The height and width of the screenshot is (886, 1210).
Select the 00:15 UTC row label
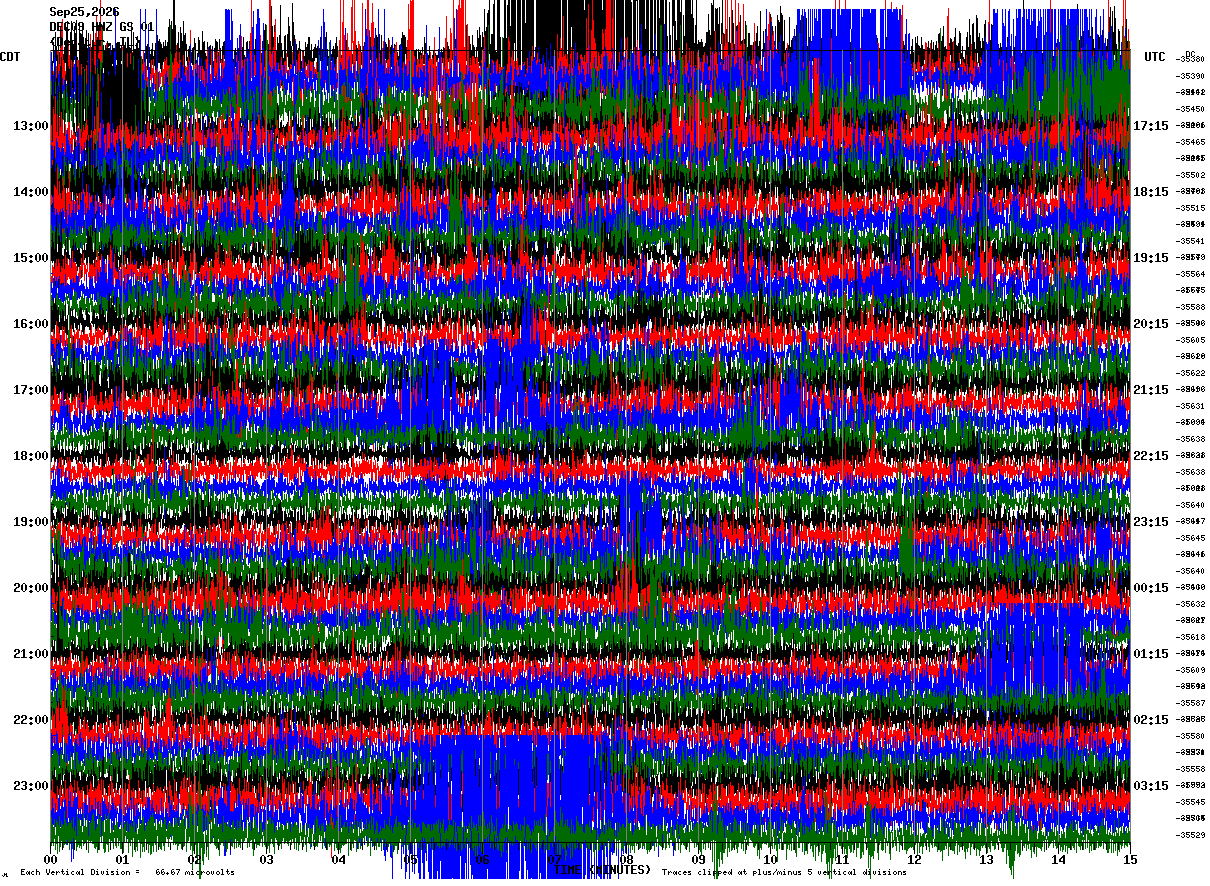tap(1151, 588)
